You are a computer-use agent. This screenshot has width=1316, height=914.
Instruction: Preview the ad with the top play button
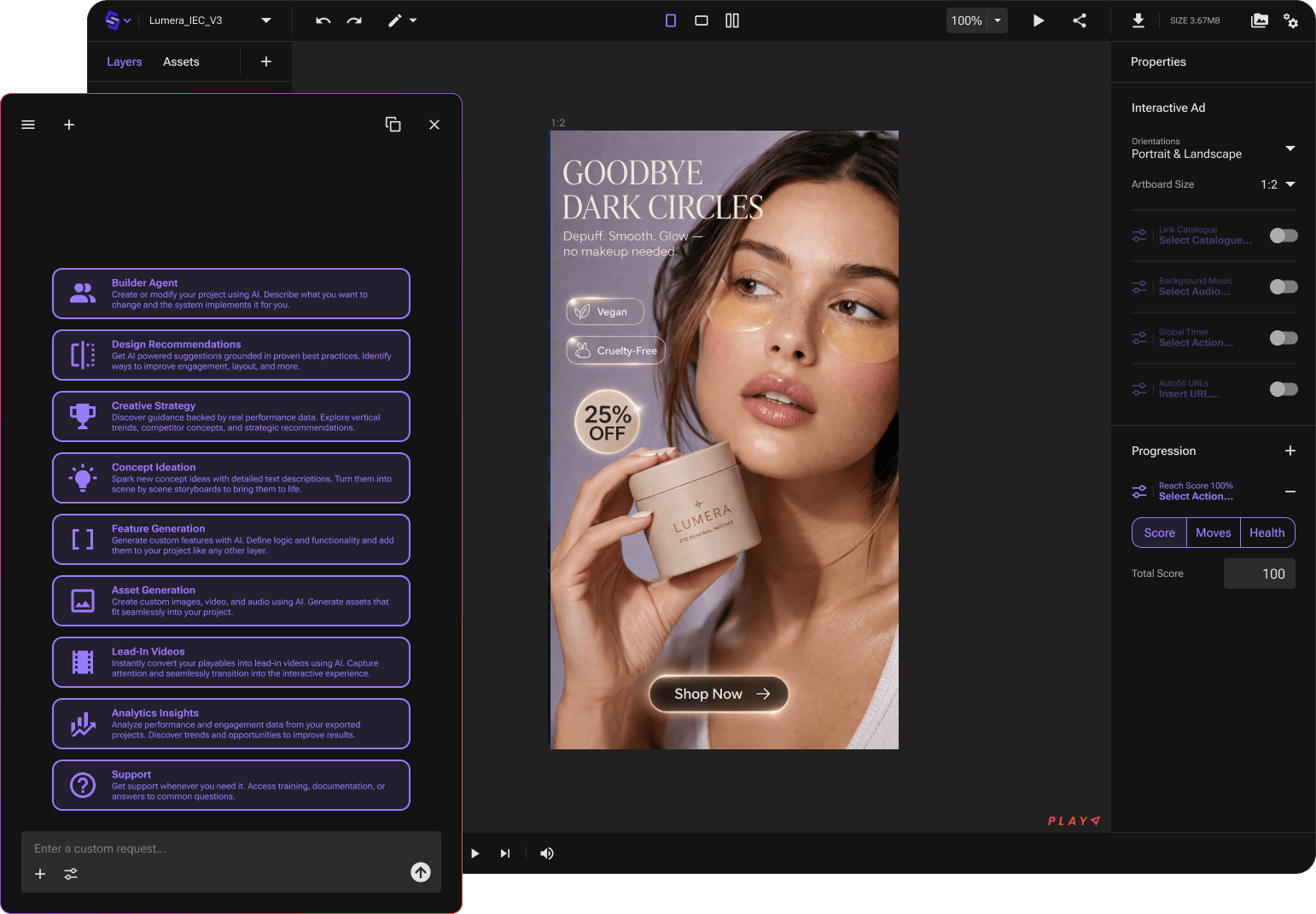pyautogui.click(x=1039, y=20)
